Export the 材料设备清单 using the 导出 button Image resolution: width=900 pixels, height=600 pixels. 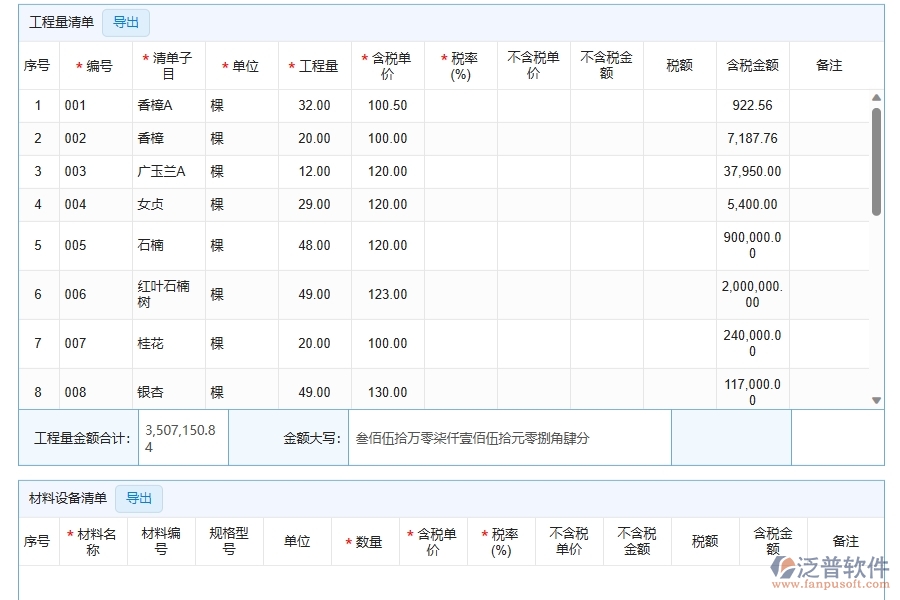point(139,498)
